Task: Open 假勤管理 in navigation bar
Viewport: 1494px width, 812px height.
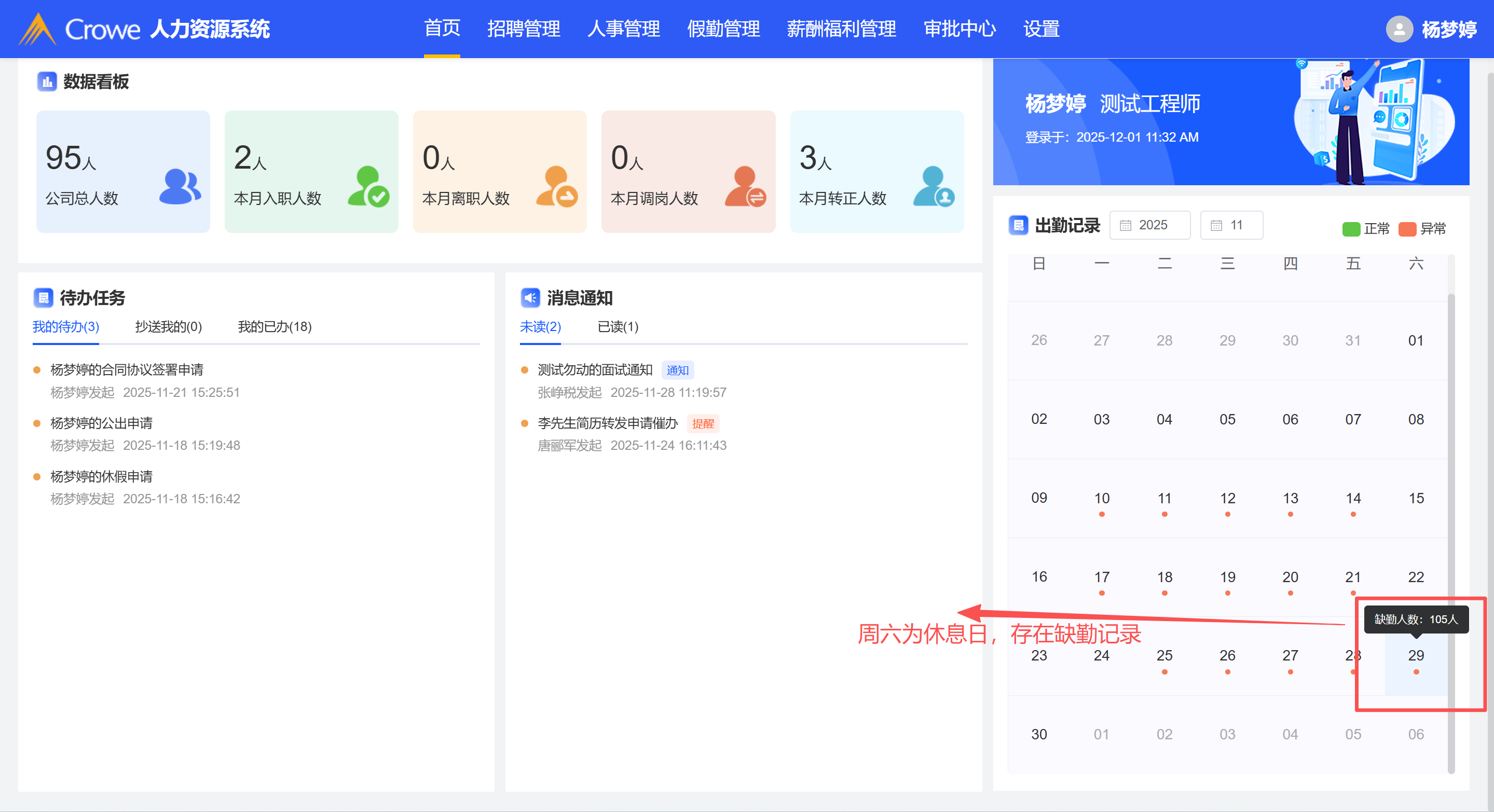Action: pos(723,29)
